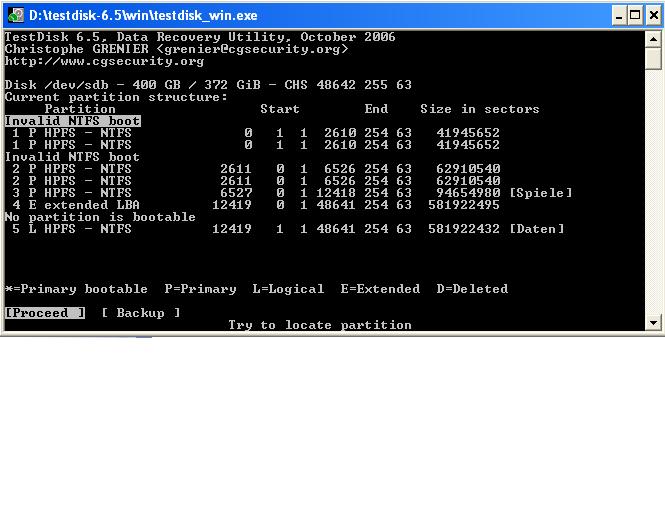Image resolution: width=665 pixels, height=512 pixels.
Task: Click the 'End' column header
Action: [376, 109]
